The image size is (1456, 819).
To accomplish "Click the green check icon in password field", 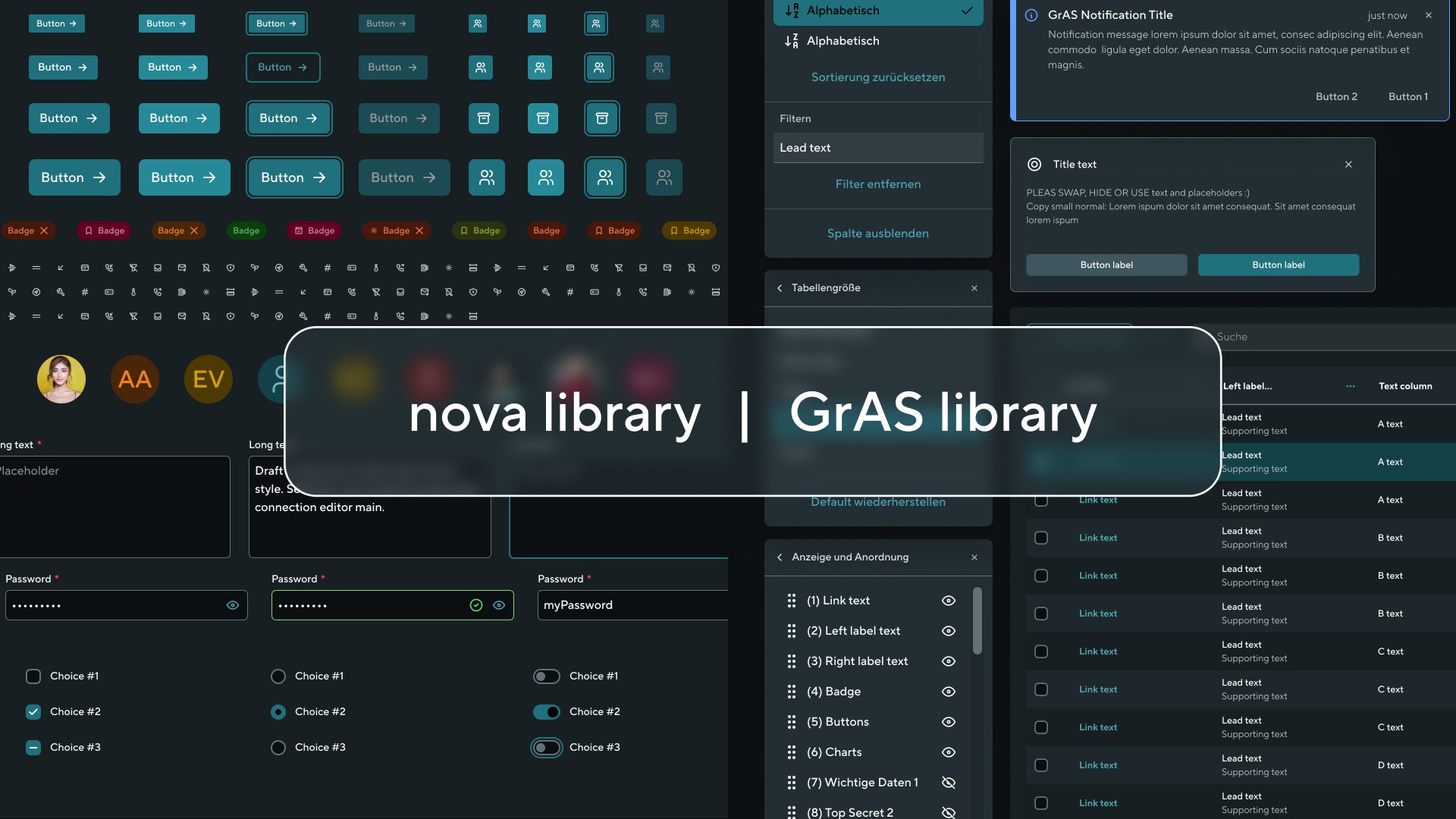I will (x=476, y=605).
